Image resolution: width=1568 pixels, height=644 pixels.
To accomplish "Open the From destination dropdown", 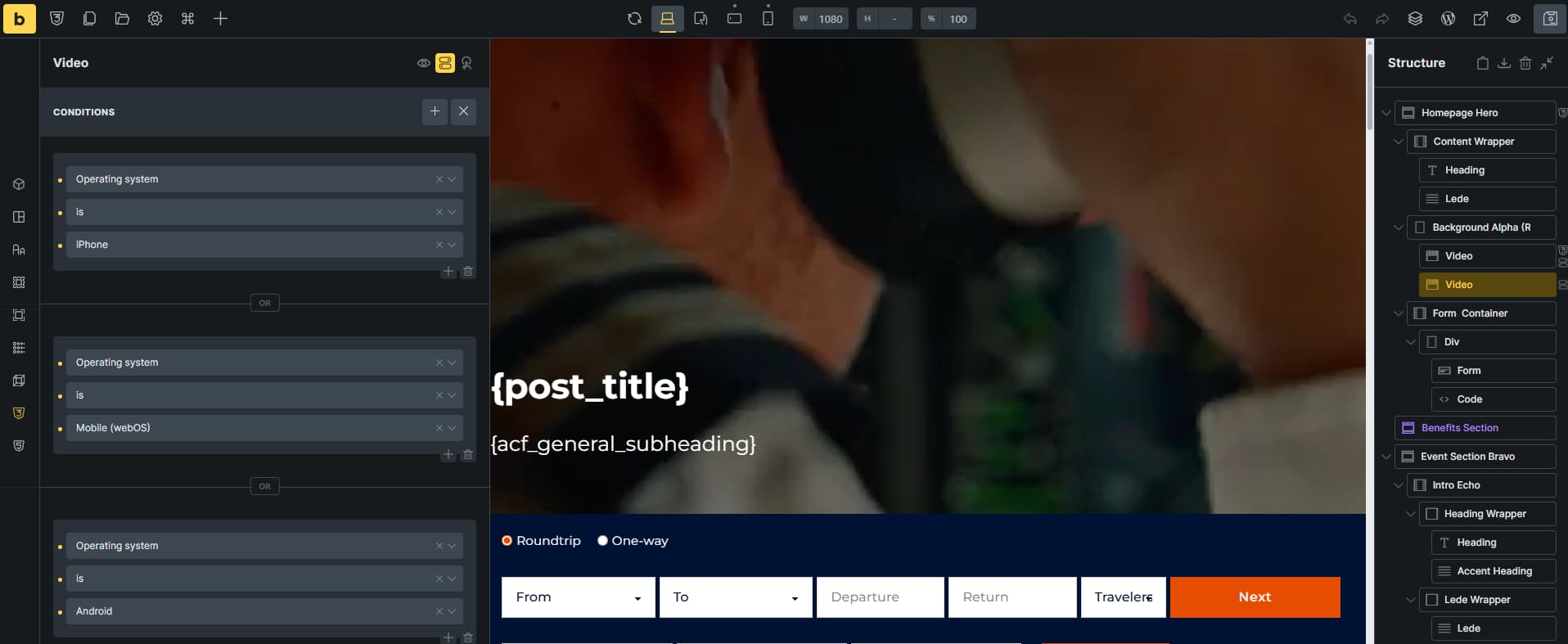I will [578, 597].
